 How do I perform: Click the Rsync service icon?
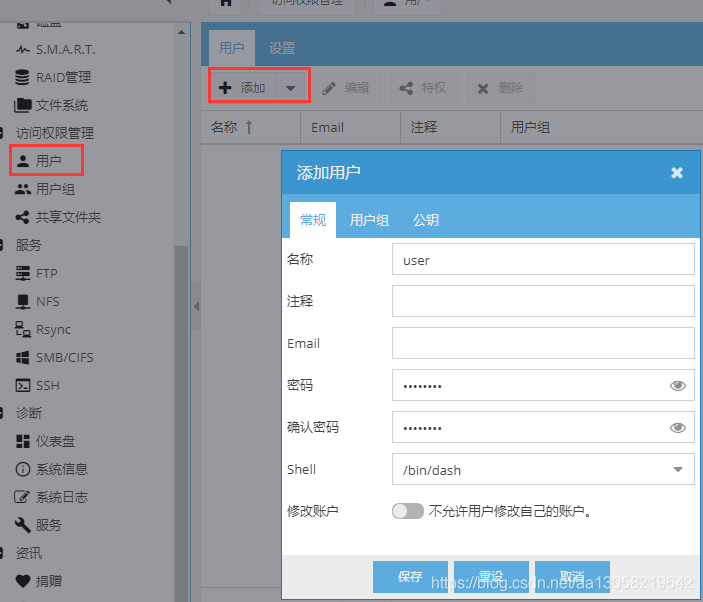22,329
